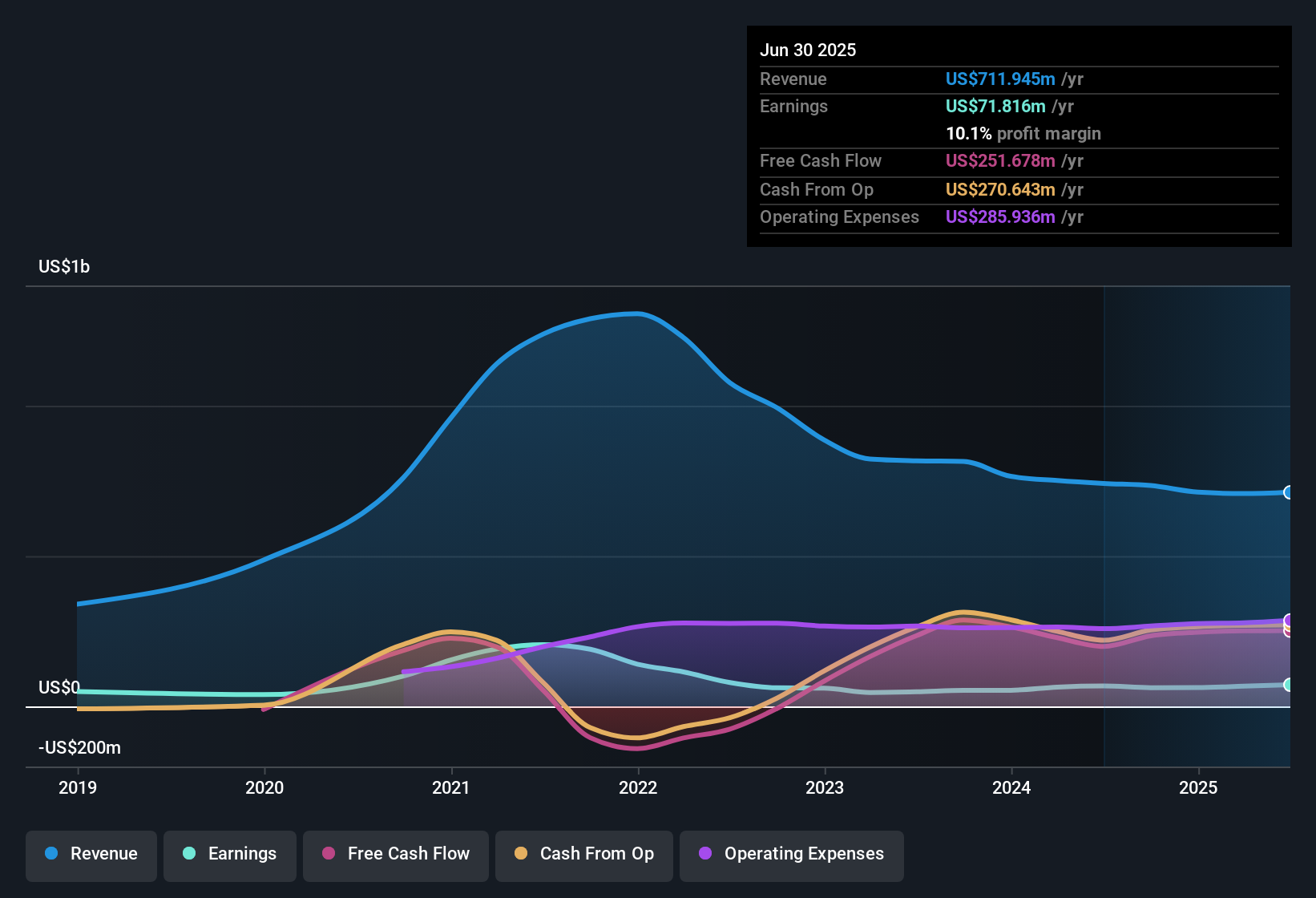1316x898 pixels.
Task: Toggle Cash From Op legend series
Action: coord(584,854)
